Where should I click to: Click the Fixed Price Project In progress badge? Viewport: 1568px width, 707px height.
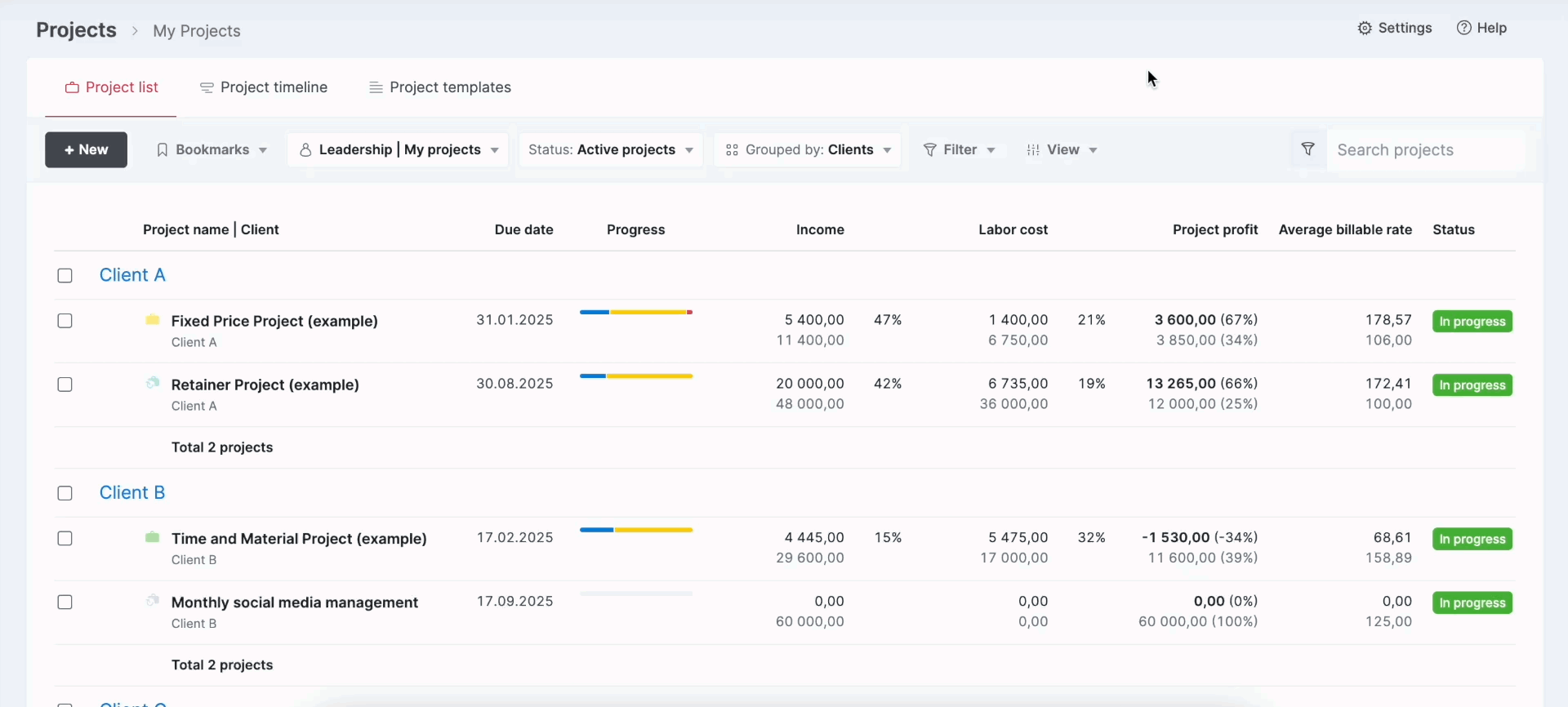pyautogui.click(x=1472, y=322)
